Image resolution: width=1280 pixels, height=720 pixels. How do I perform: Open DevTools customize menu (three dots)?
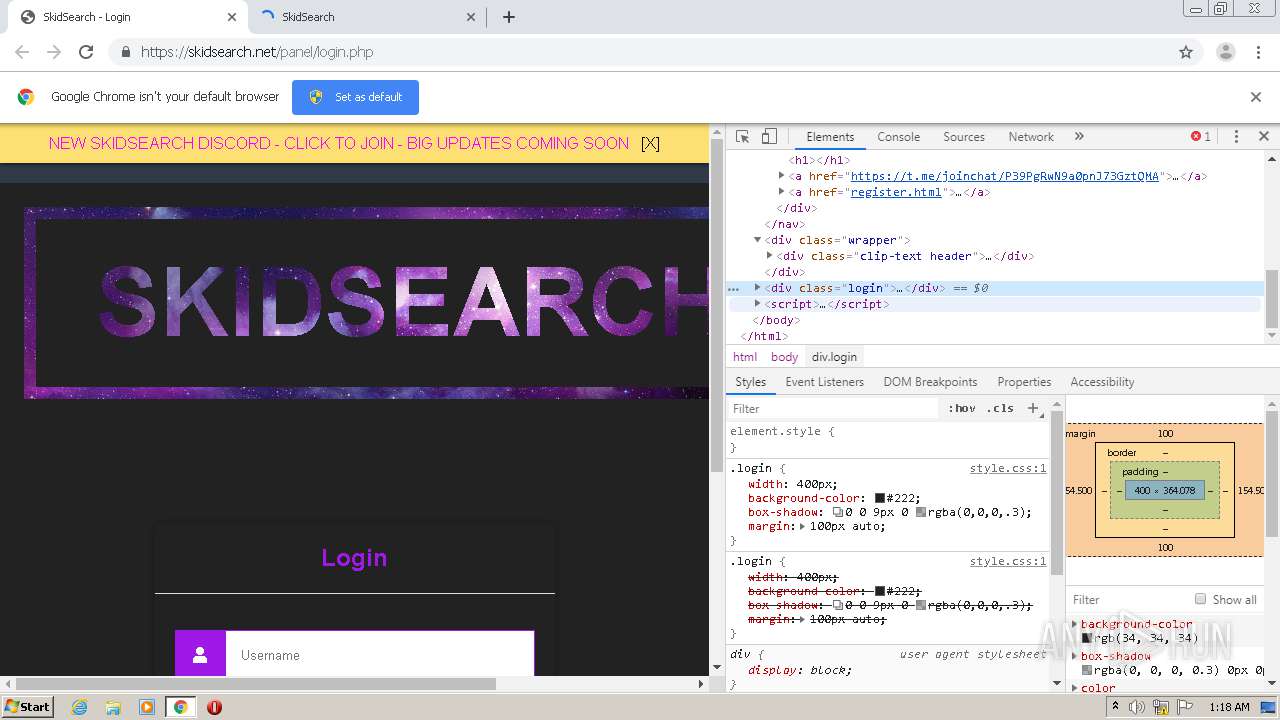pos(1236,137)
